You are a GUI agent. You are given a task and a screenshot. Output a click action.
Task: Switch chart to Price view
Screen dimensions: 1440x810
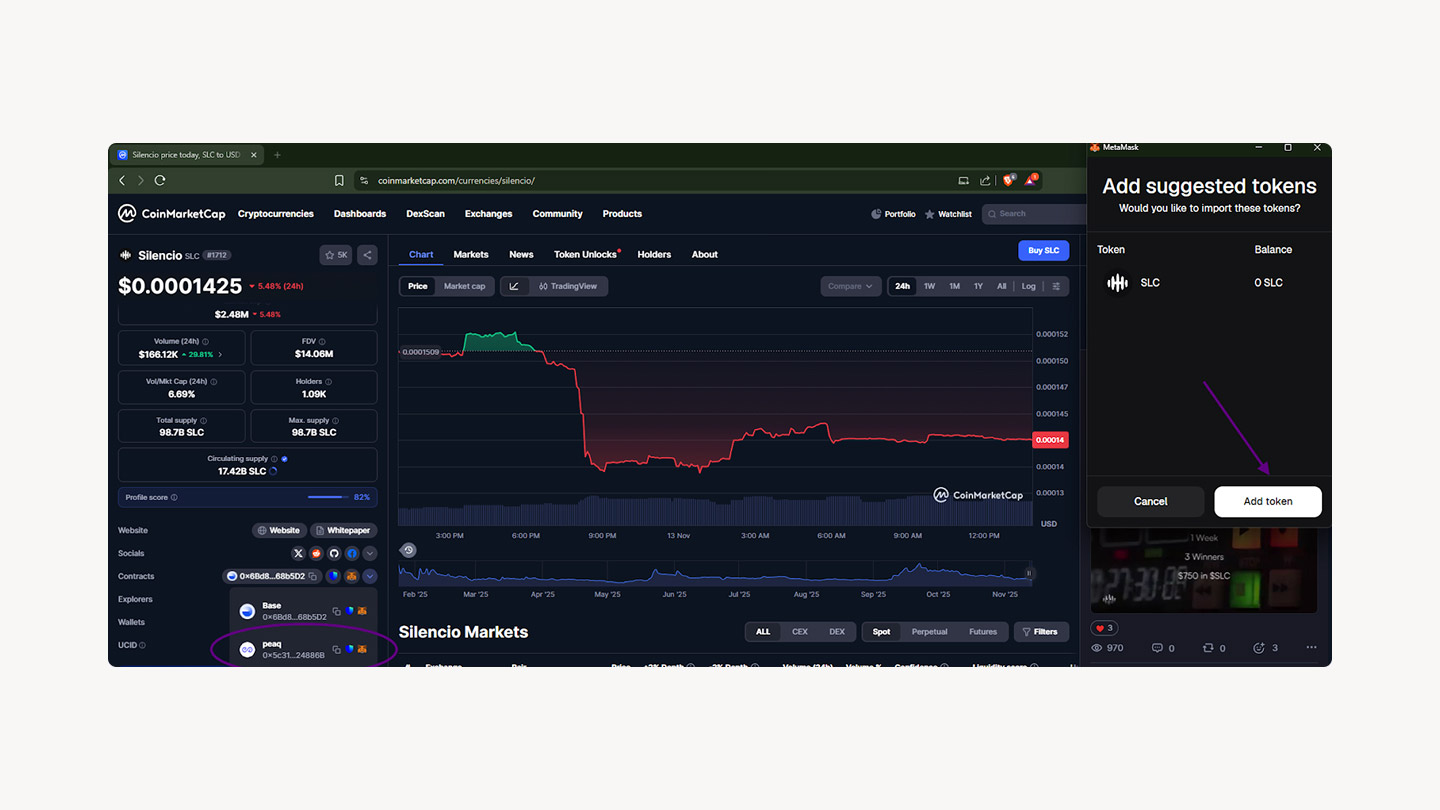(x=418, y=286)
